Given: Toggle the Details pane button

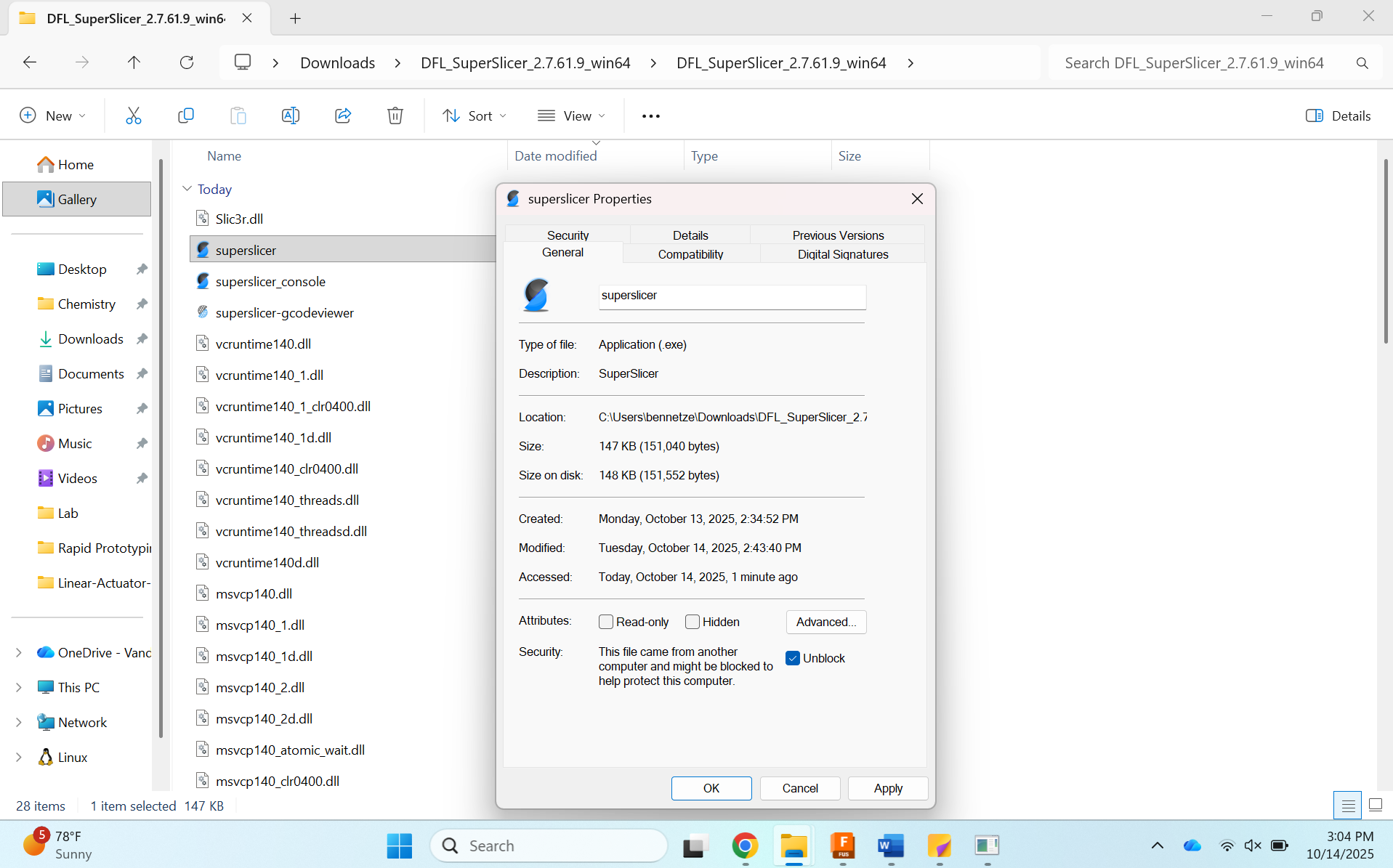Looking at the screenshot, I should coord(1338,115).
